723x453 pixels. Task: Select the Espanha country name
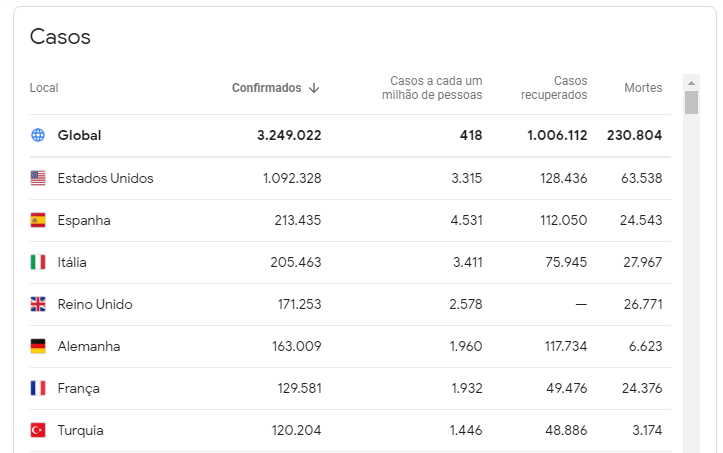[84, 220]
